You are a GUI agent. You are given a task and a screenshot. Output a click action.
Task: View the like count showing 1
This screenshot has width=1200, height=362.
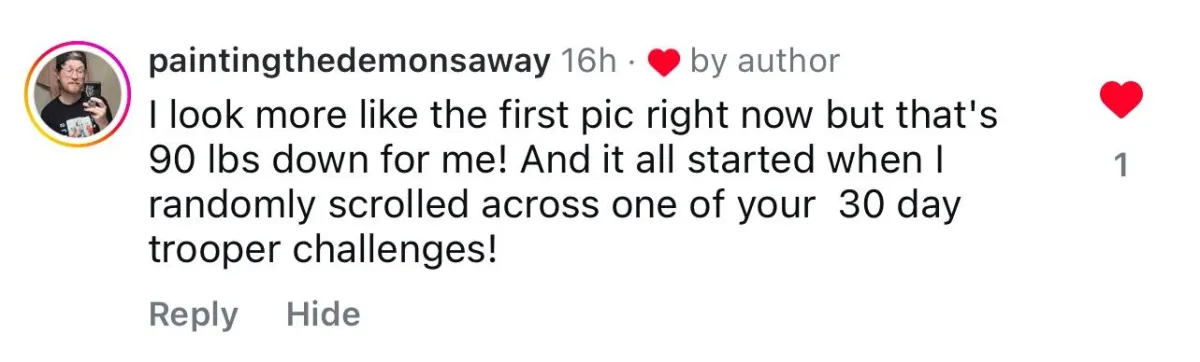coord(1121,165)
